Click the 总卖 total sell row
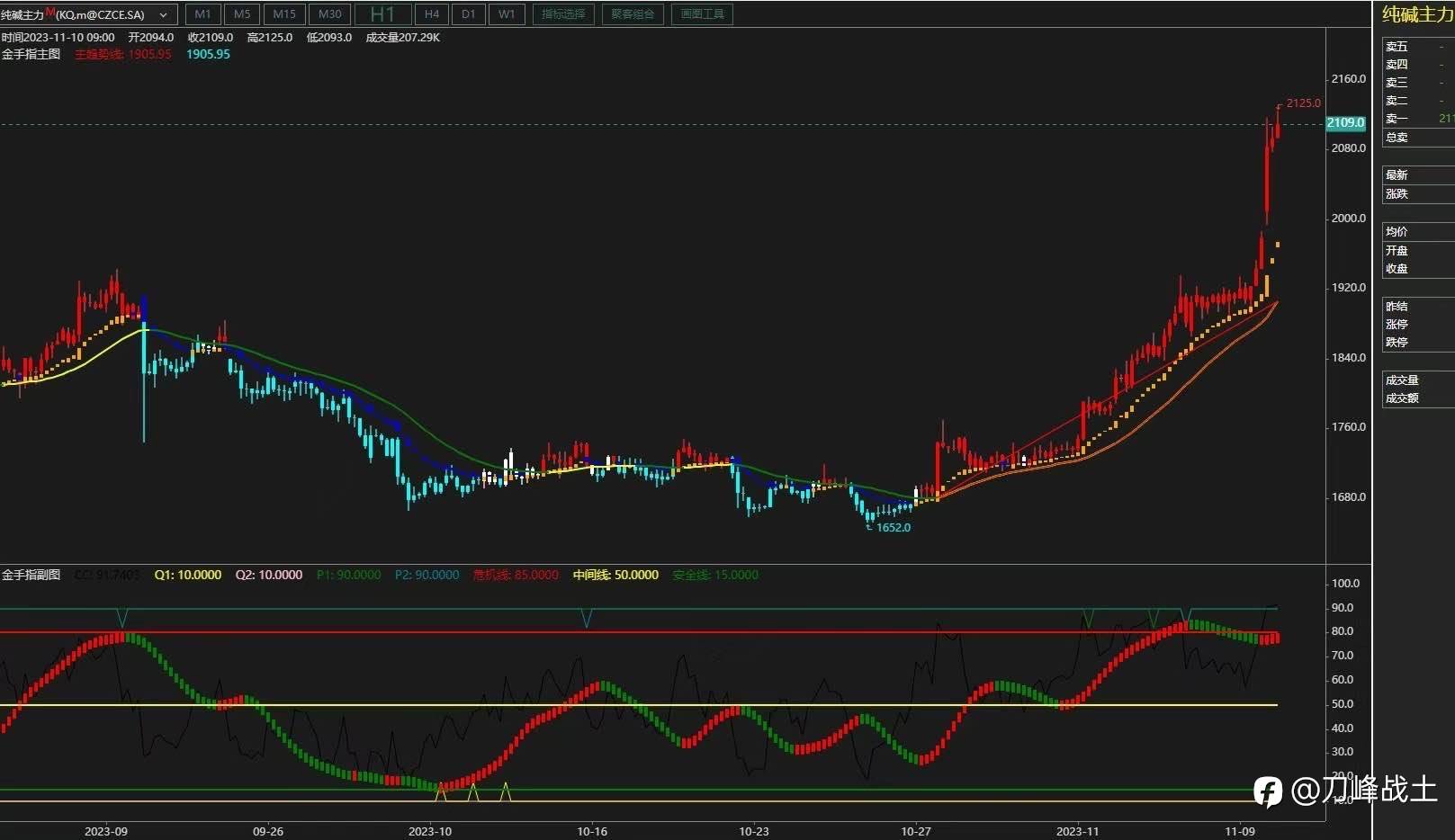The height and width of the screenshot is (840, 1455). [1419, 138]
